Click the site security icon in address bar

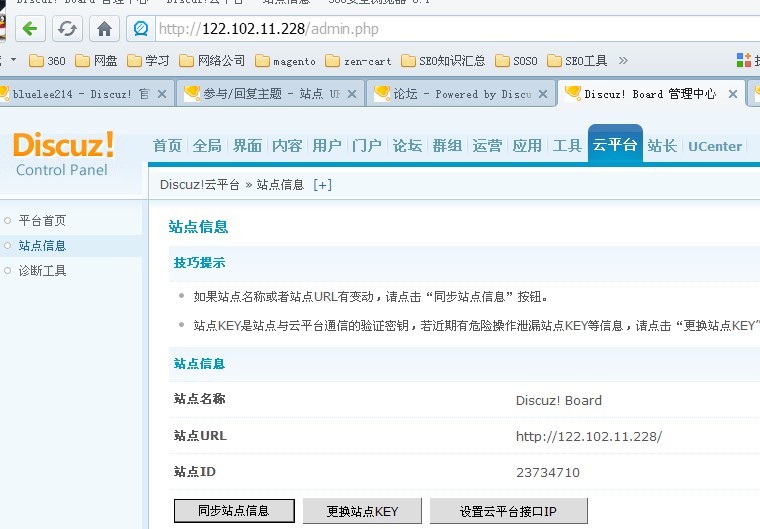pos(141,29)
